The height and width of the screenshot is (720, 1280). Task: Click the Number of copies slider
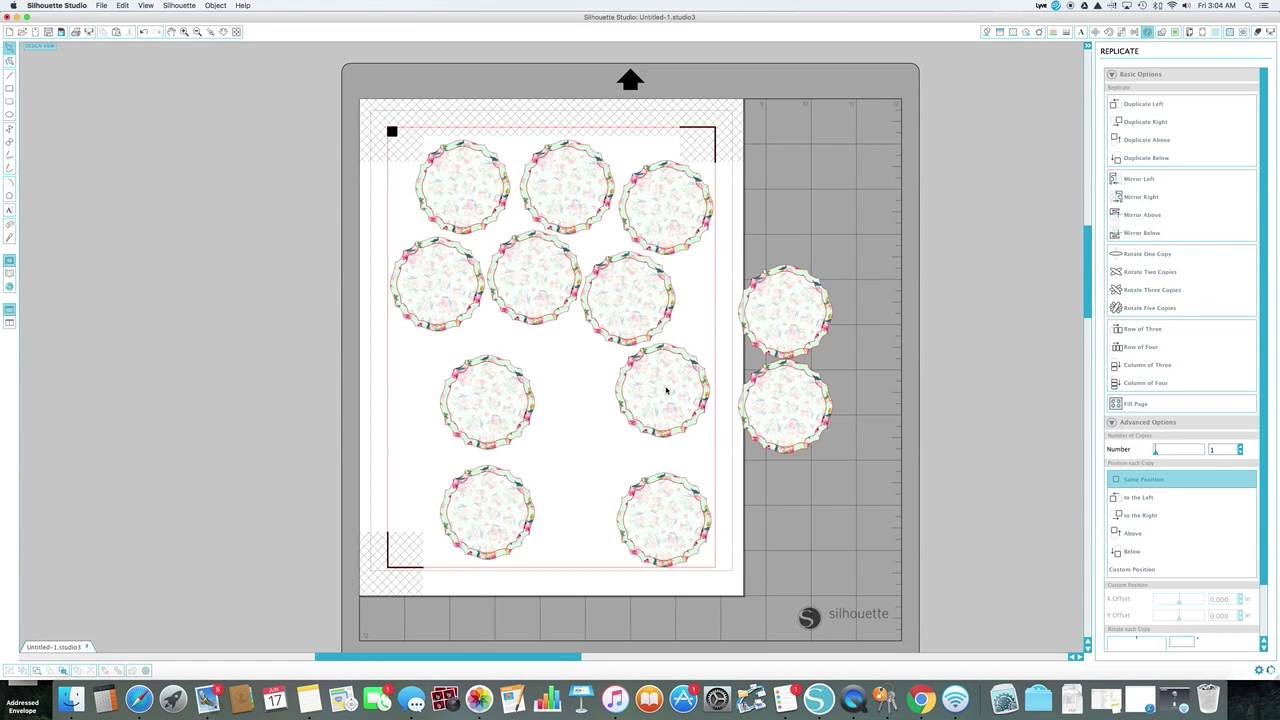pyautogui.click(x=1179, y=449)
